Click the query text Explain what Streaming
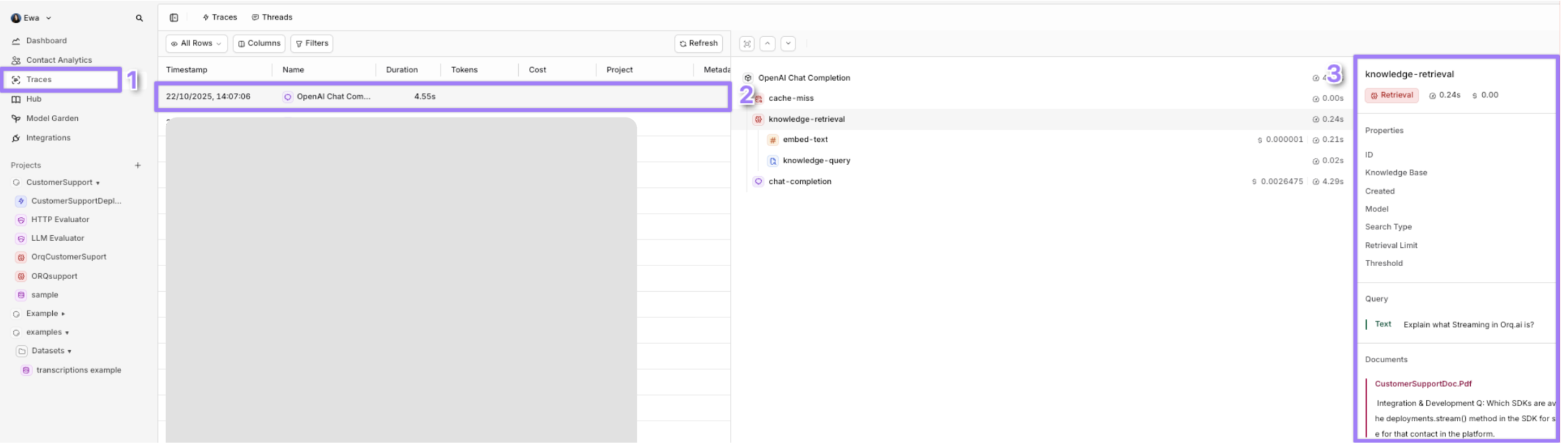 click(1468, 326)
